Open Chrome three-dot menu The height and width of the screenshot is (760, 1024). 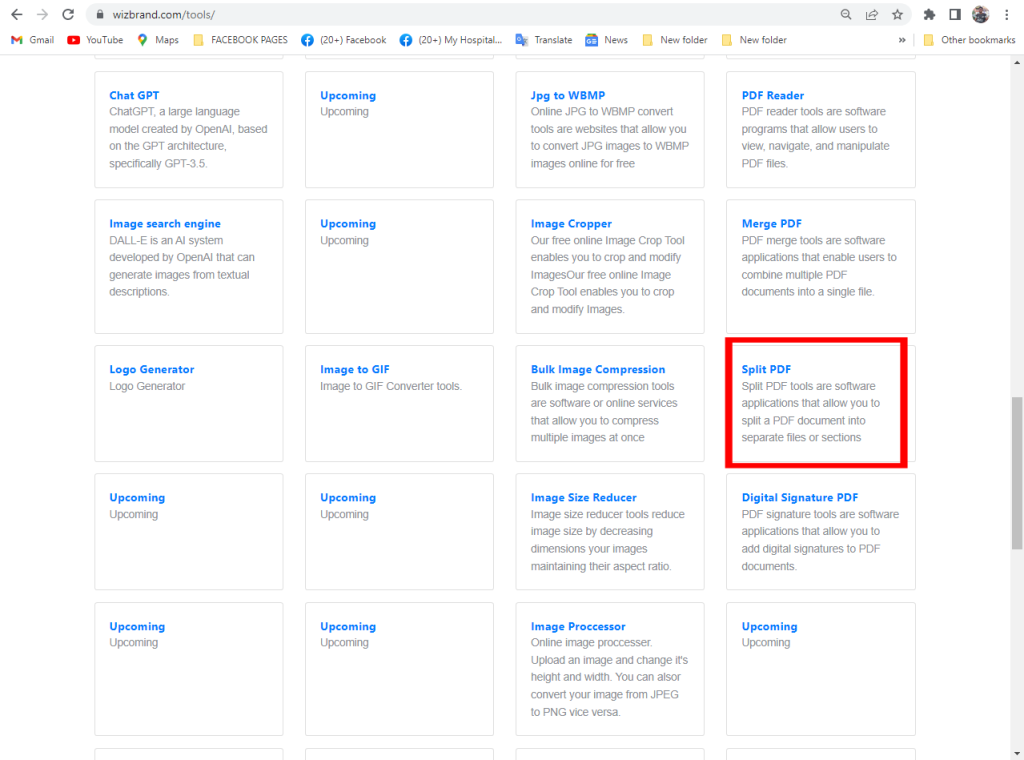(1007, 15)
